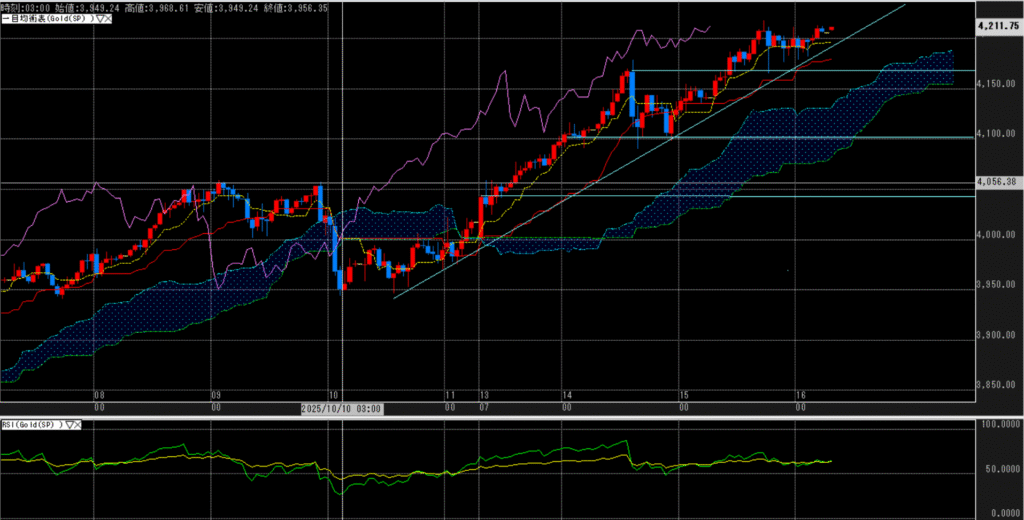Click the 14 date label on time axis
Viewport: 1024px width, 520px height.
566,396
